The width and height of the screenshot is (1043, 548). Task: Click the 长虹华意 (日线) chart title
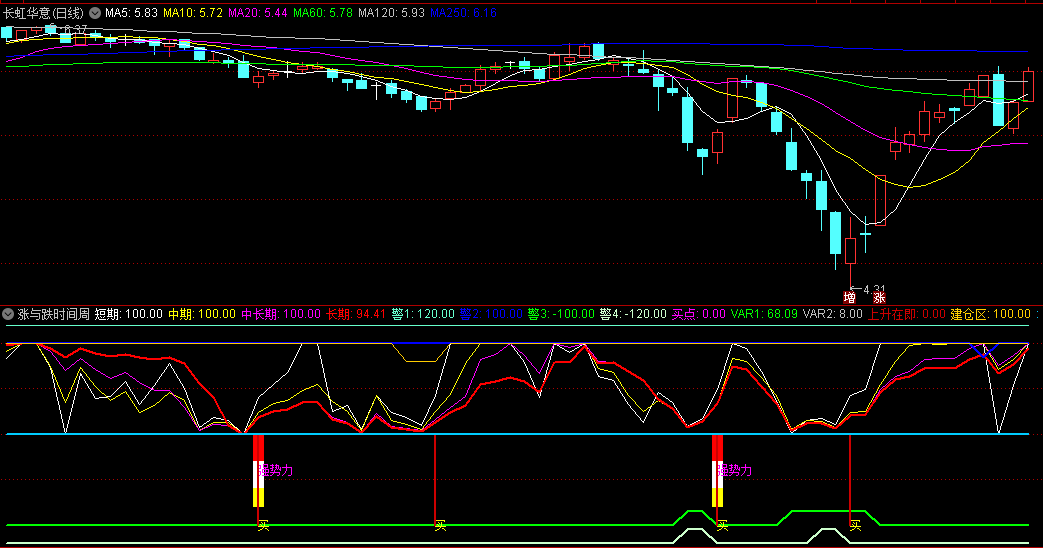tap(43, 14)
